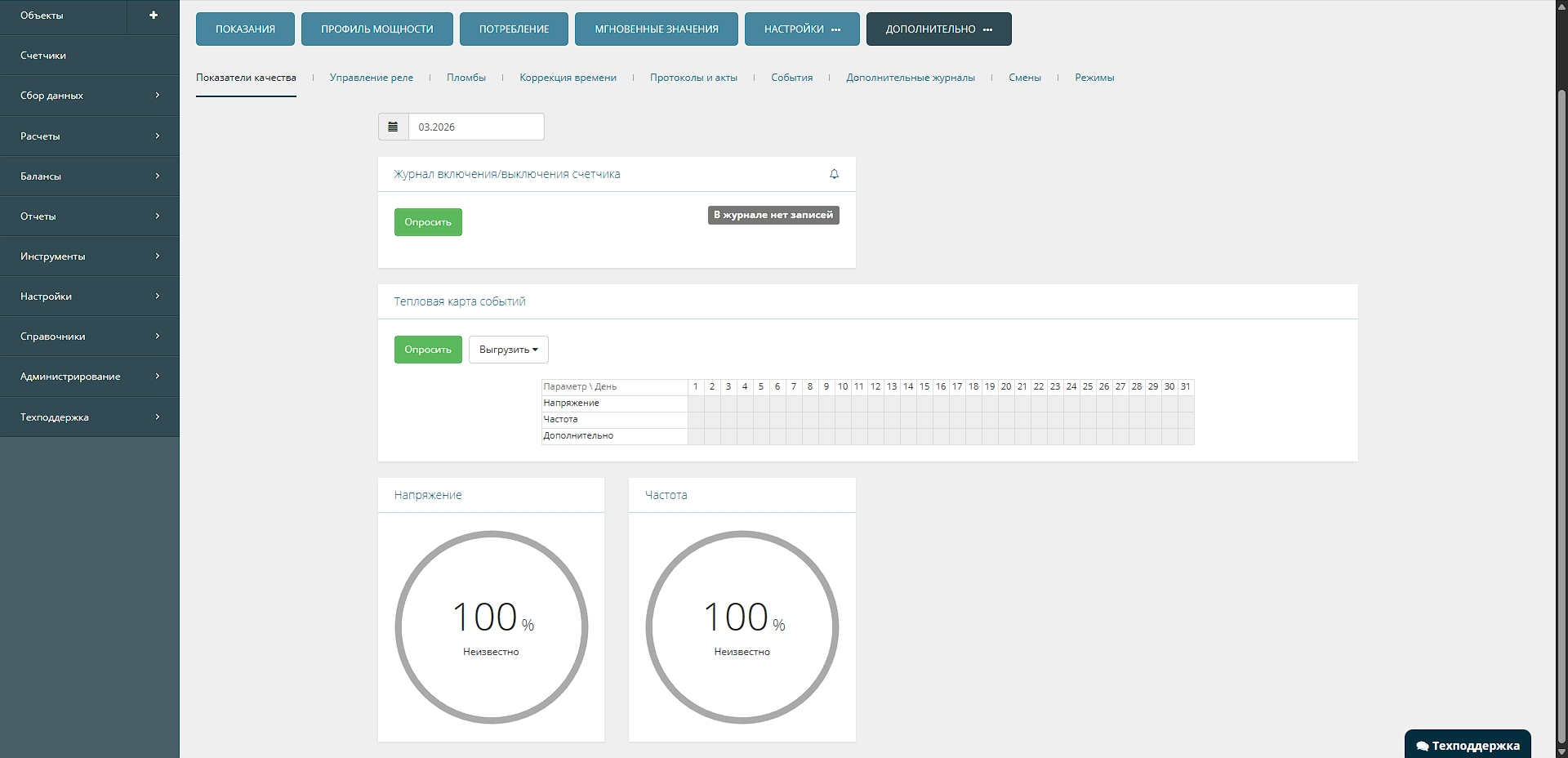Click the calendar icon beside date field
This screenshot has width=1568, height=758.
coord(393,127)
